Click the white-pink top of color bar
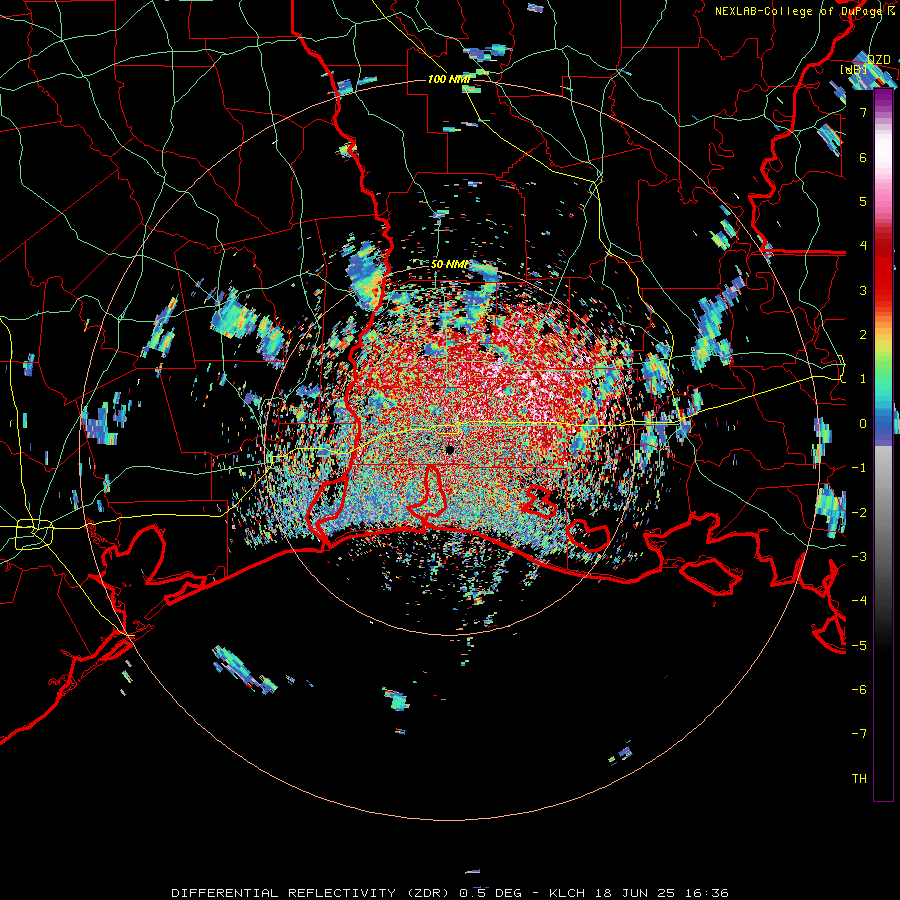This screenshot has height=900, width=900. click(883, 155)
